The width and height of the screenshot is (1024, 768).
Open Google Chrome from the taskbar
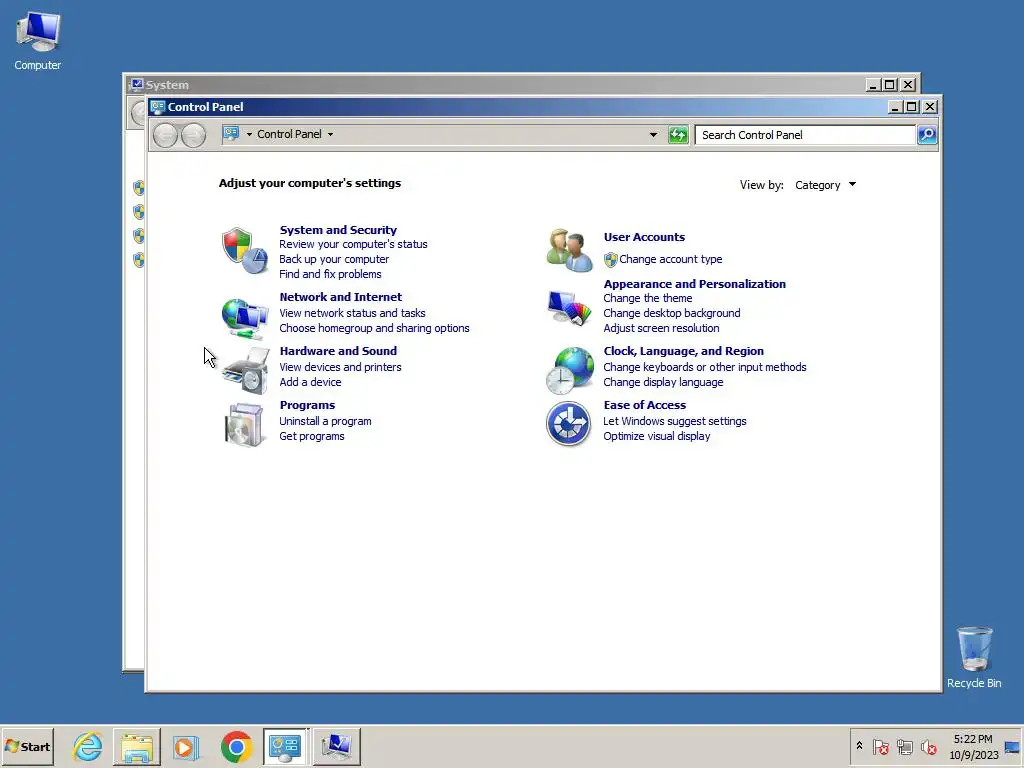click(236, 746)
